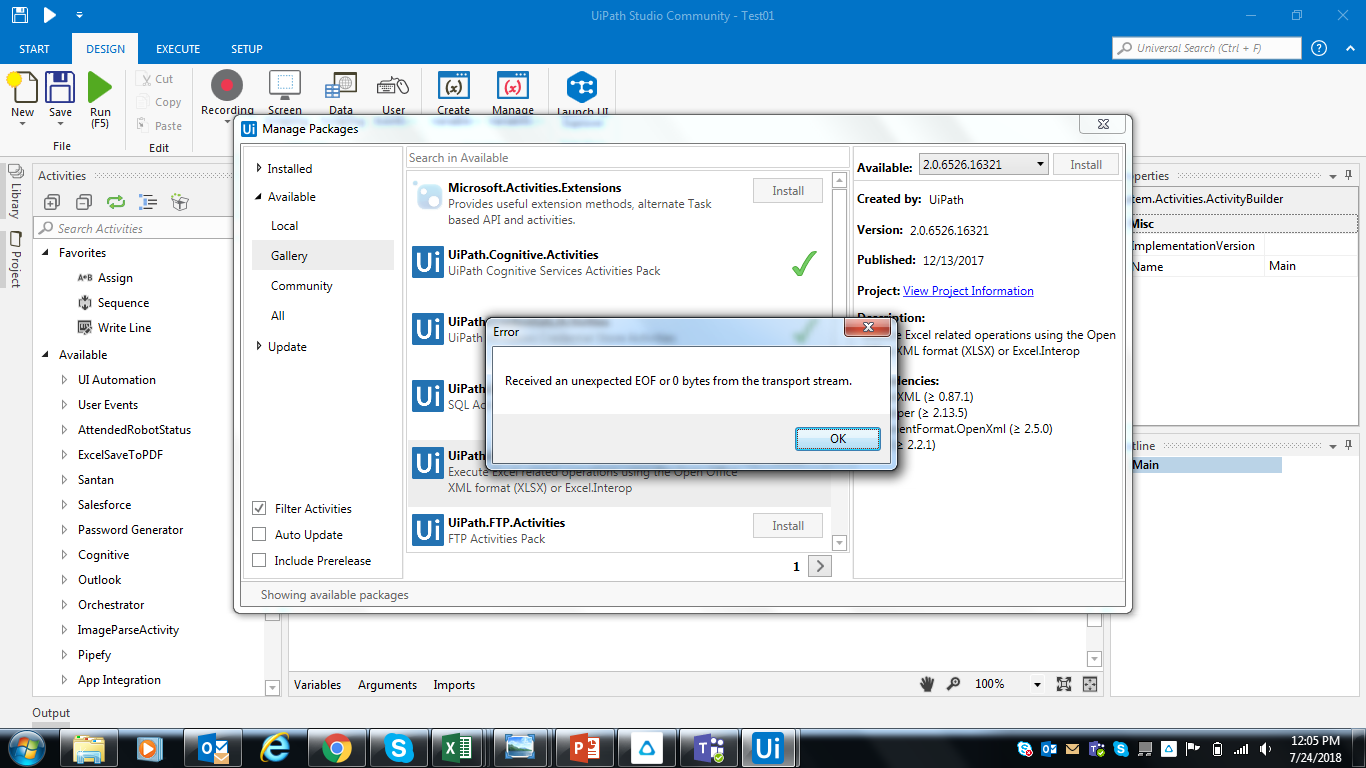The height and width of the screenshot is (768, 1366).
Task: Click the red Recording icon
Action: (227, 86)
